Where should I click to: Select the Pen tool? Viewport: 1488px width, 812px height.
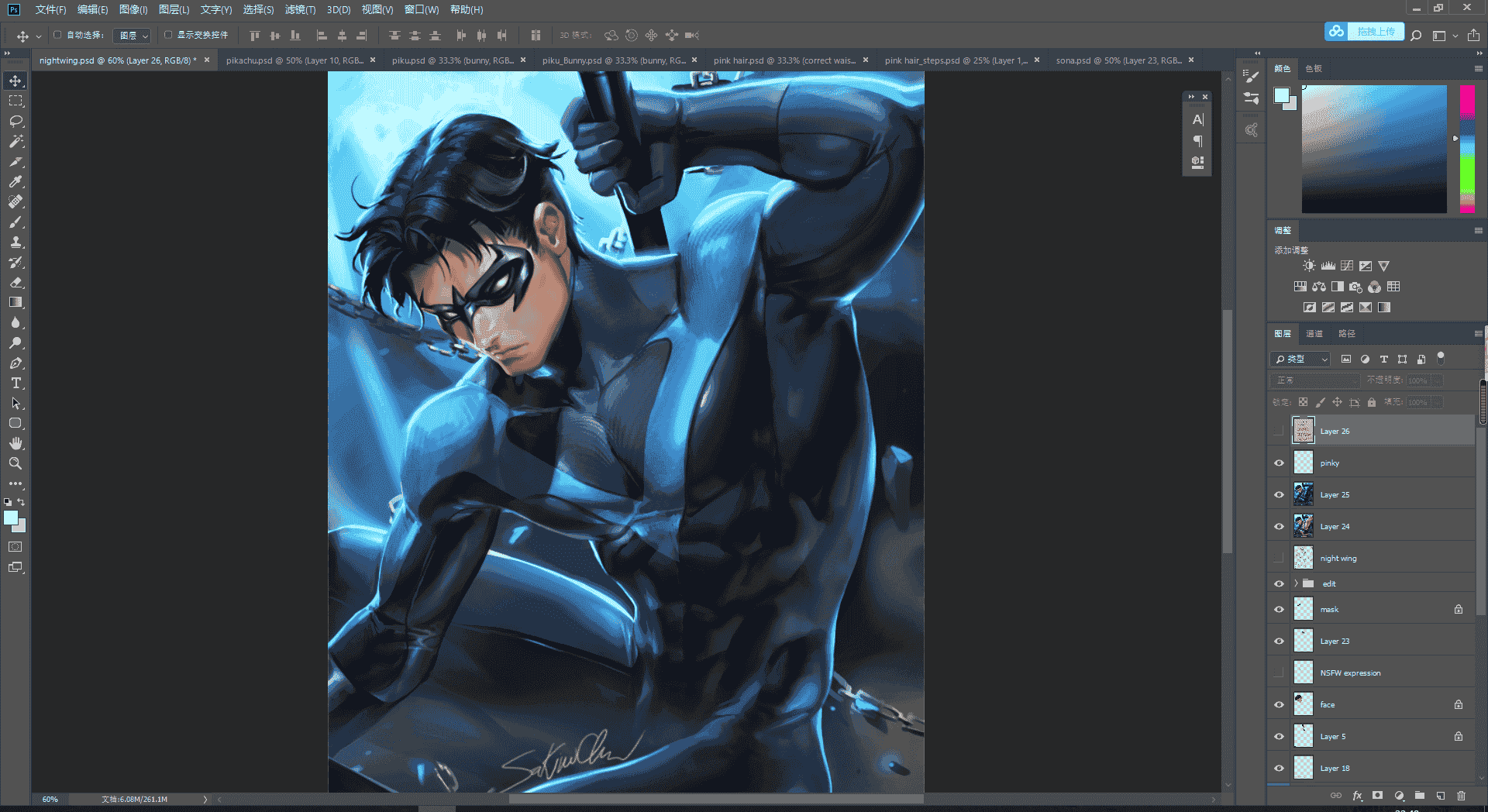click(x=15, y=363)
